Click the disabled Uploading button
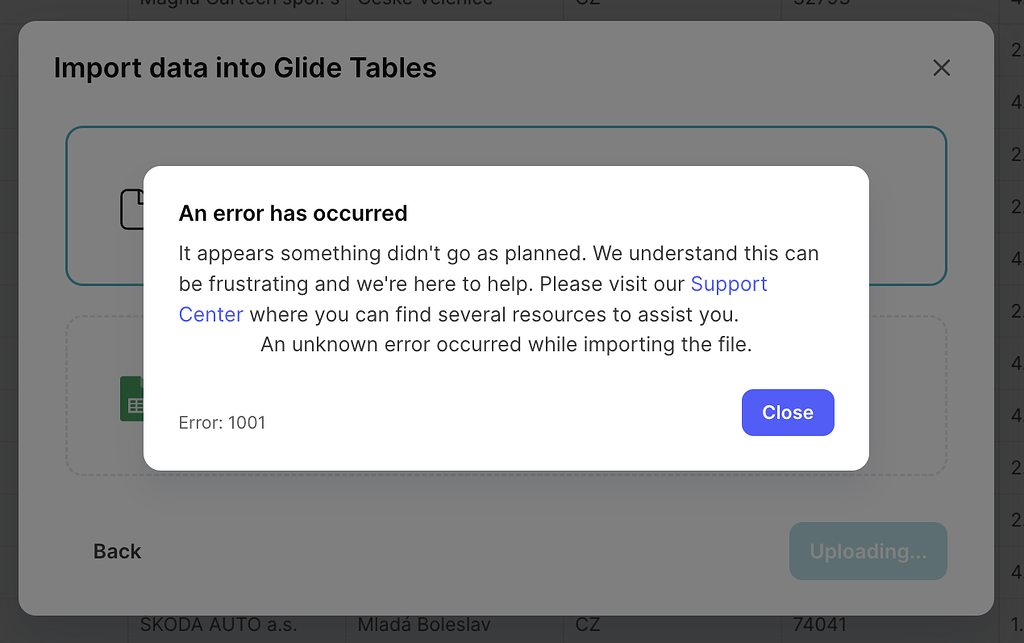1024x643 pixels. coord(867,551)
